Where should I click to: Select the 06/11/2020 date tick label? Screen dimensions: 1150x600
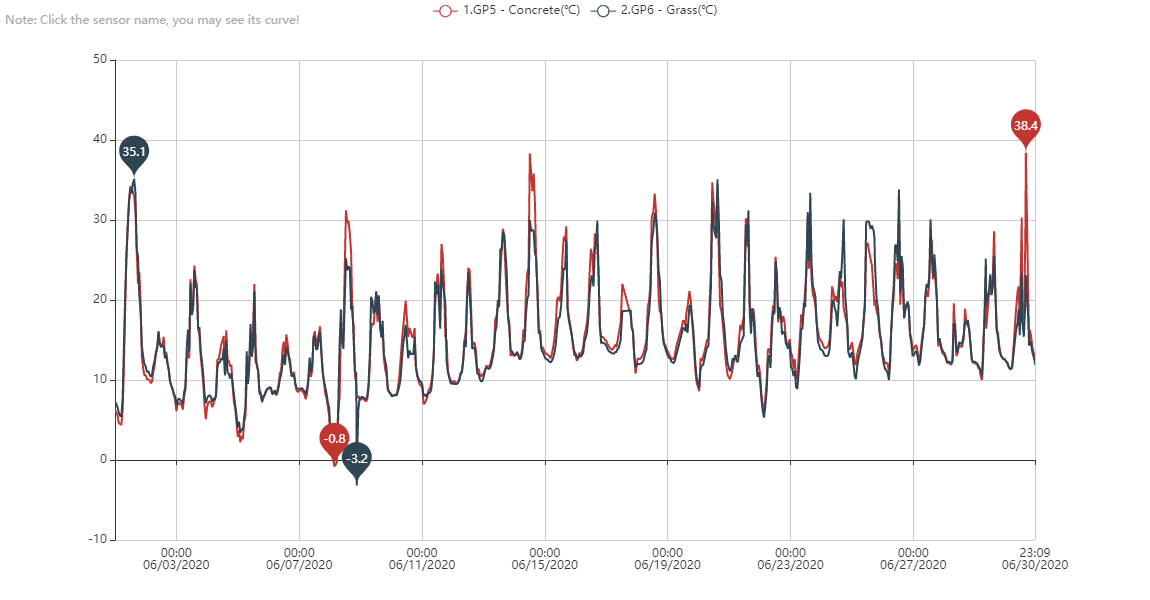422,565
